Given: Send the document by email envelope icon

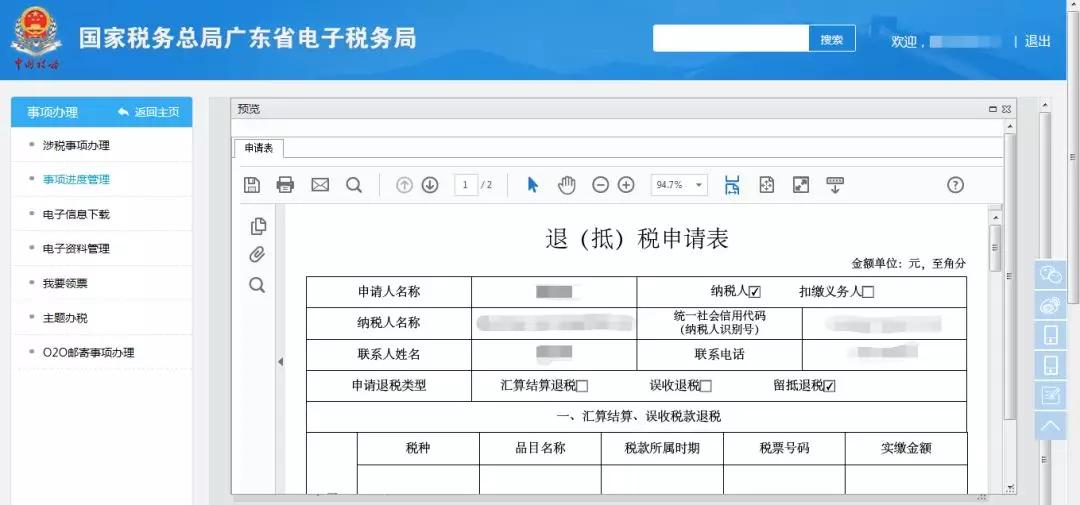Looking at the screenshot, I should coord(320,185).
